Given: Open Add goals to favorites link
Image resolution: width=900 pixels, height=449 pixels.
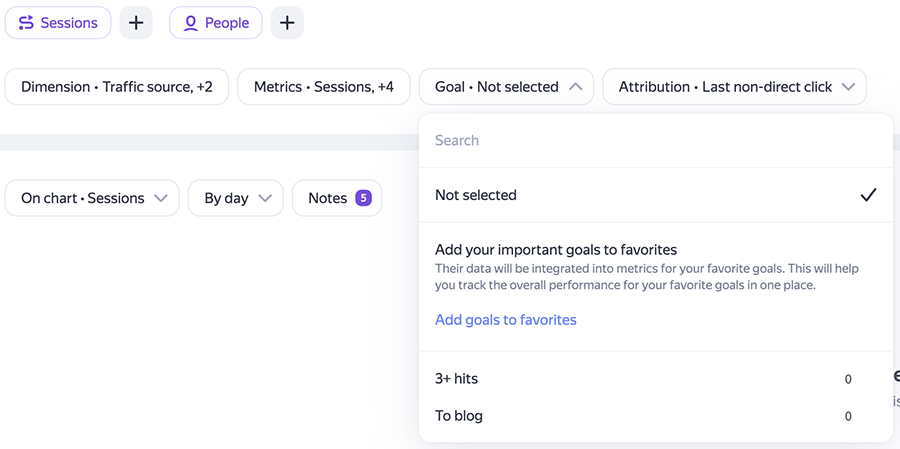Looking at the screenshot, I should [x=506, y=320].
